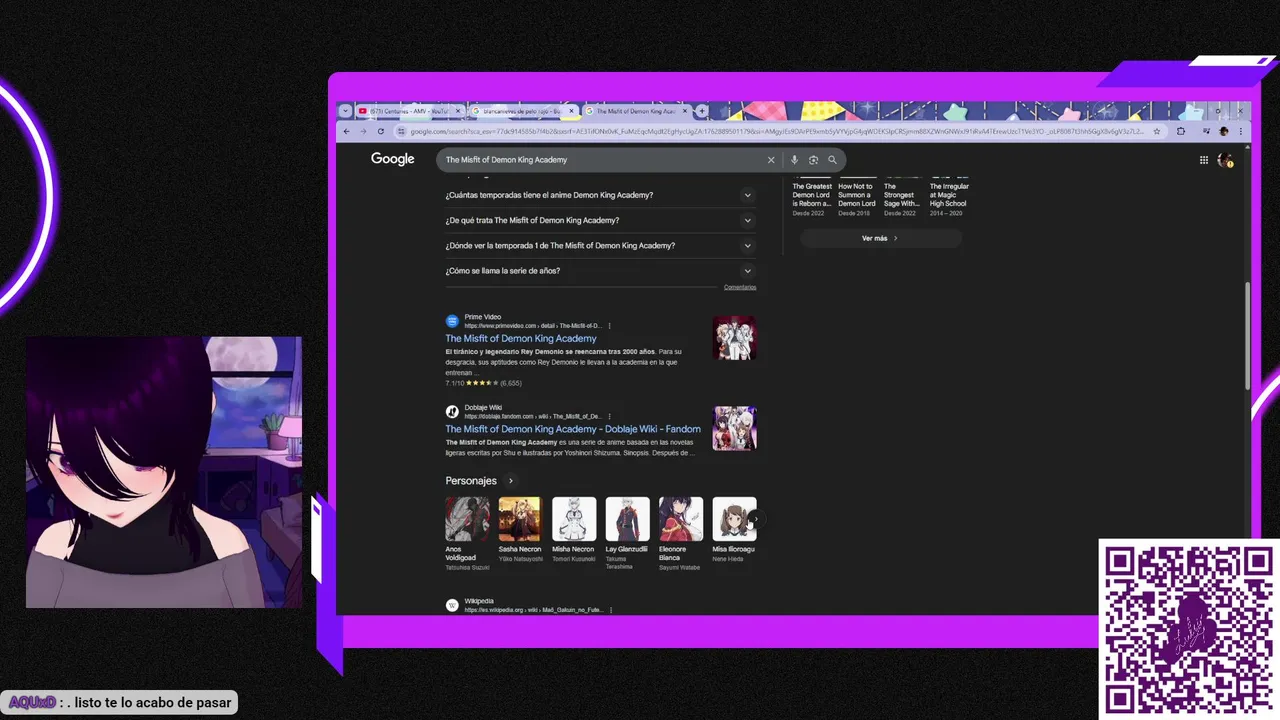The image size is (1280, 720).
Task: Click the 'listo te lo acabo de pasar' chat message
Action: click(153, 703)
